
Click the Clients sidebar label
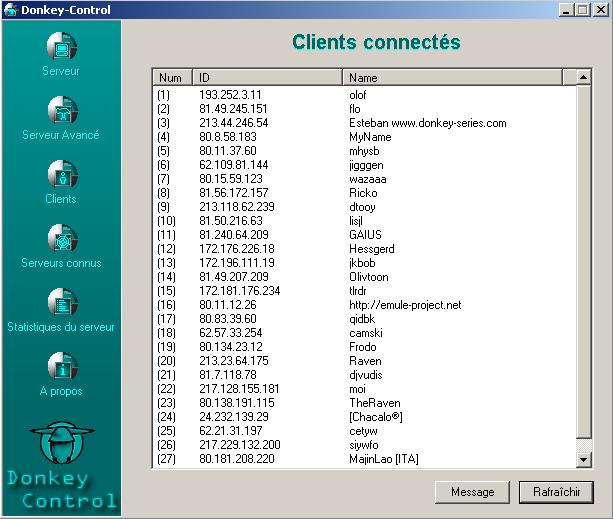click(61, 199)
